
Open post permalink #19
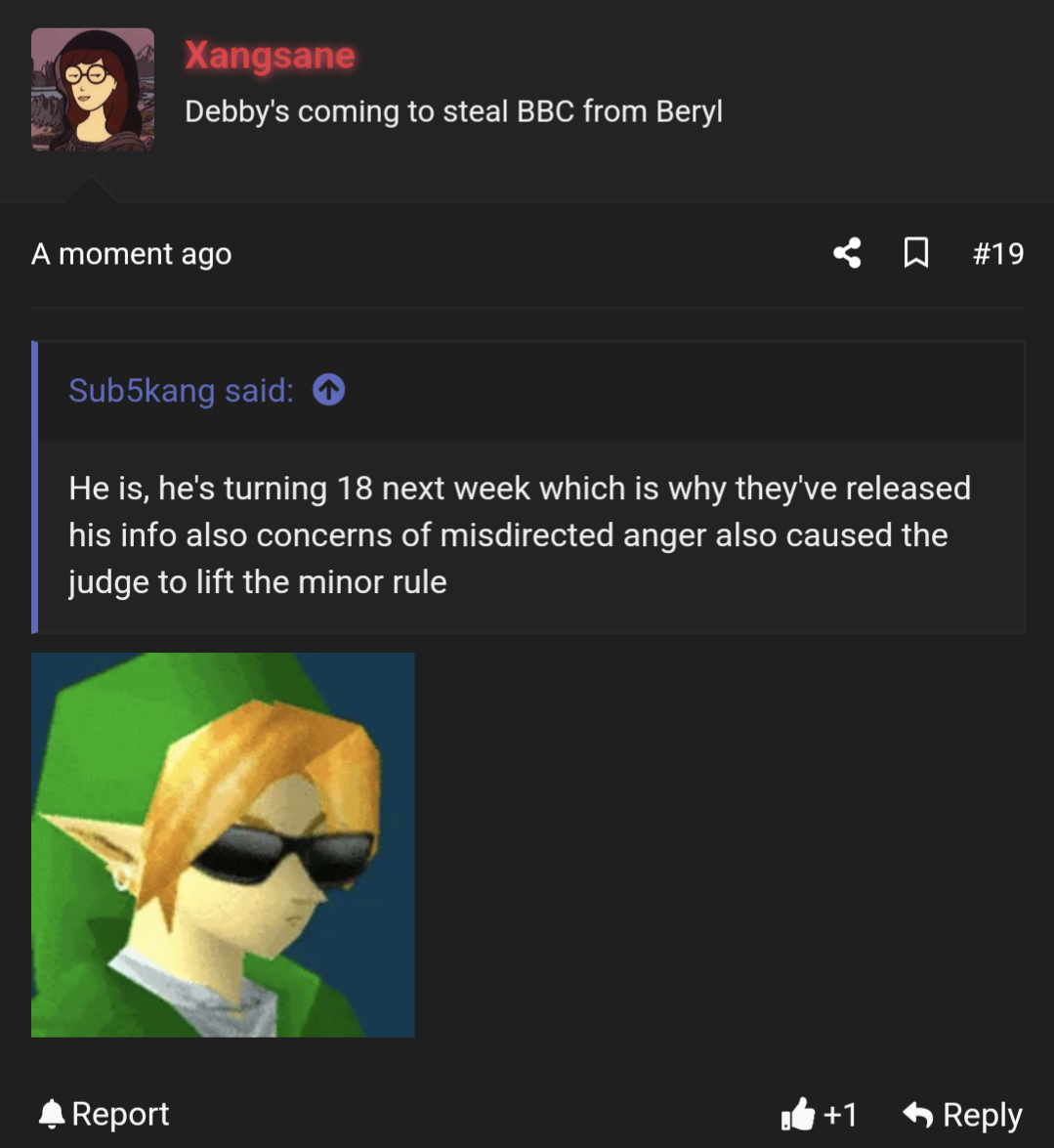click(997, 254)
